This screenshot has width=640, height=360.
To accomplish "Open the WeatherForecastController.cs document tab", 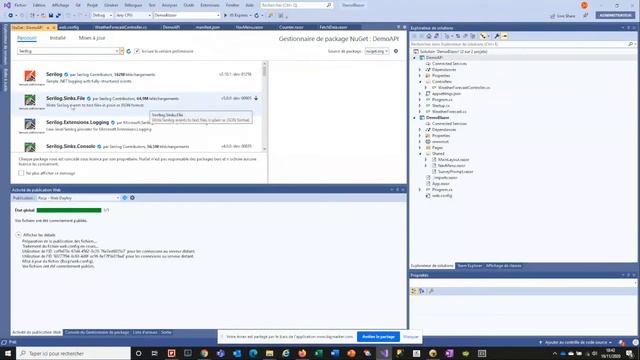I will click(121, 27).
